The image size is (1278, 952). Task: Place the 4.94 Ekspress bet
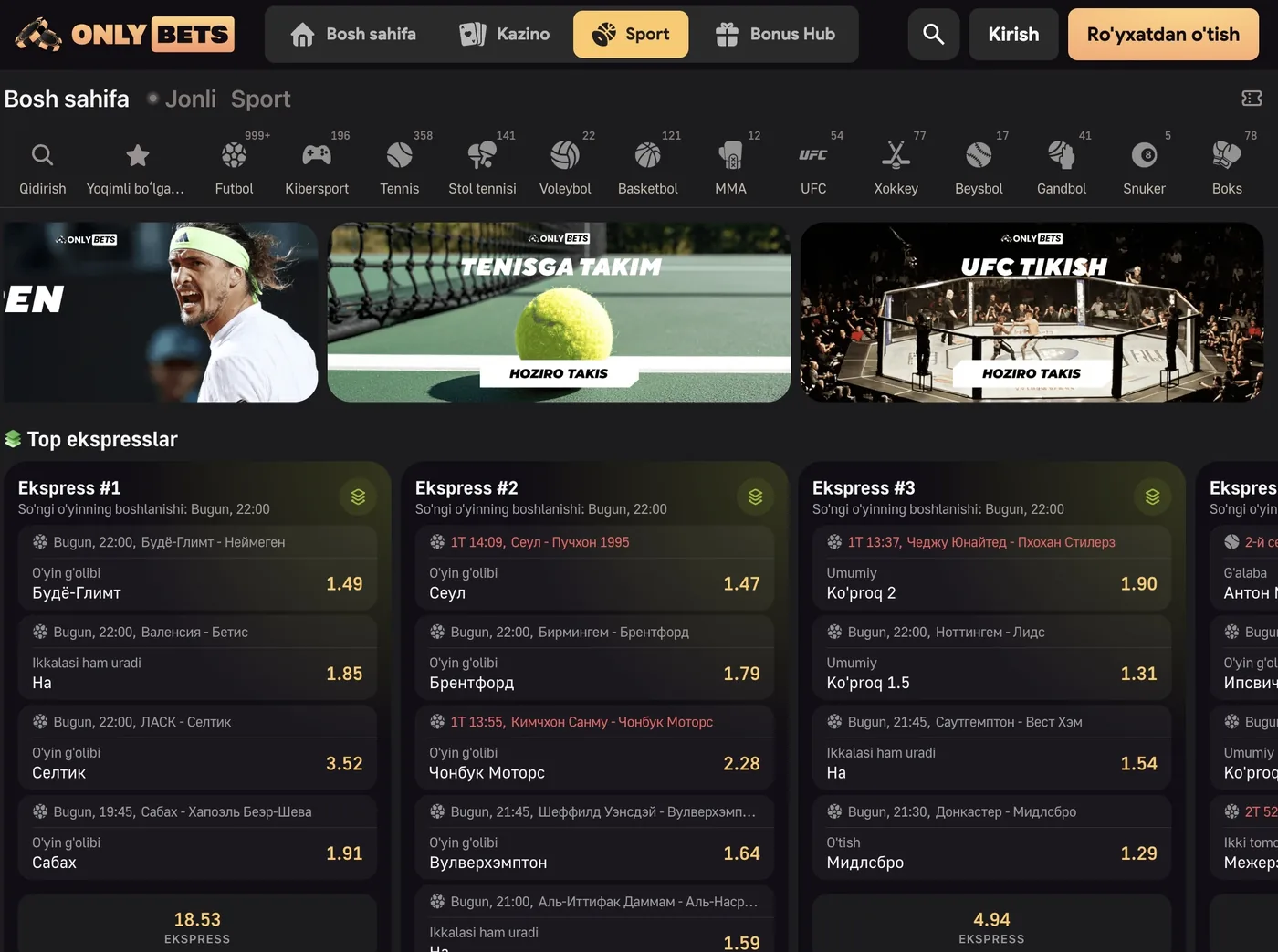991,925
